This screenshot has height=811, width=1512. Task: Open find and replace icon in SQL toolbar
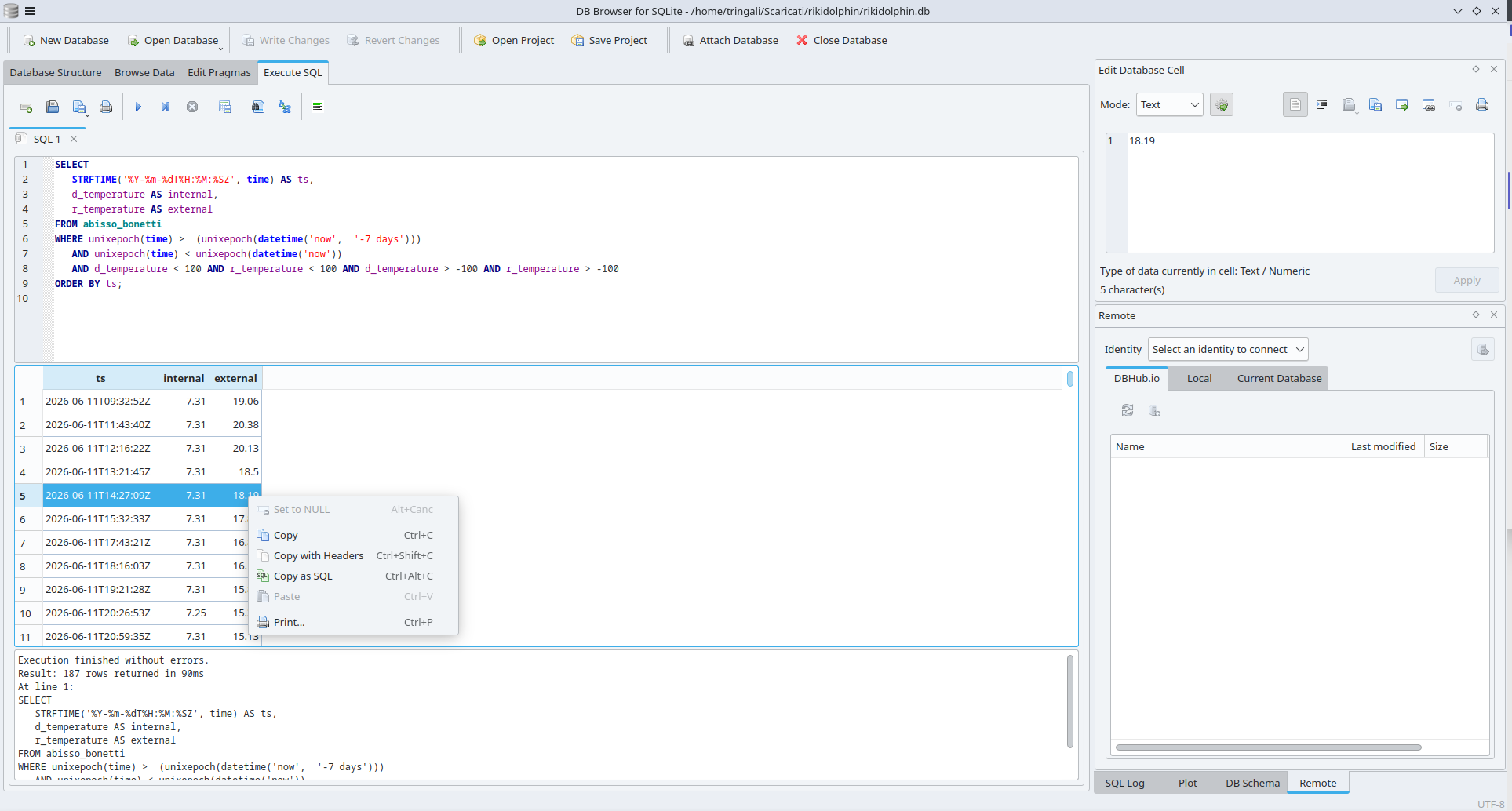pos(285,107)
